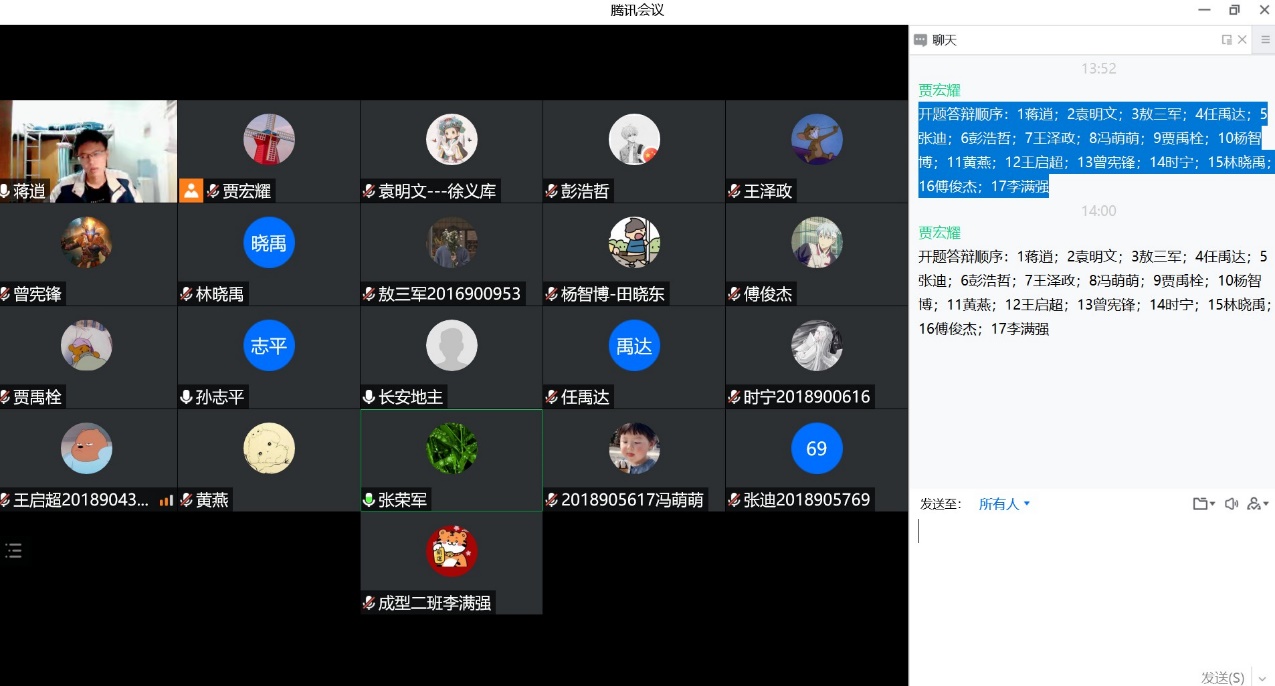Click the muted microphone icon for 黄燕
The image size is (1275, 686).
click(x=186, y=500)
